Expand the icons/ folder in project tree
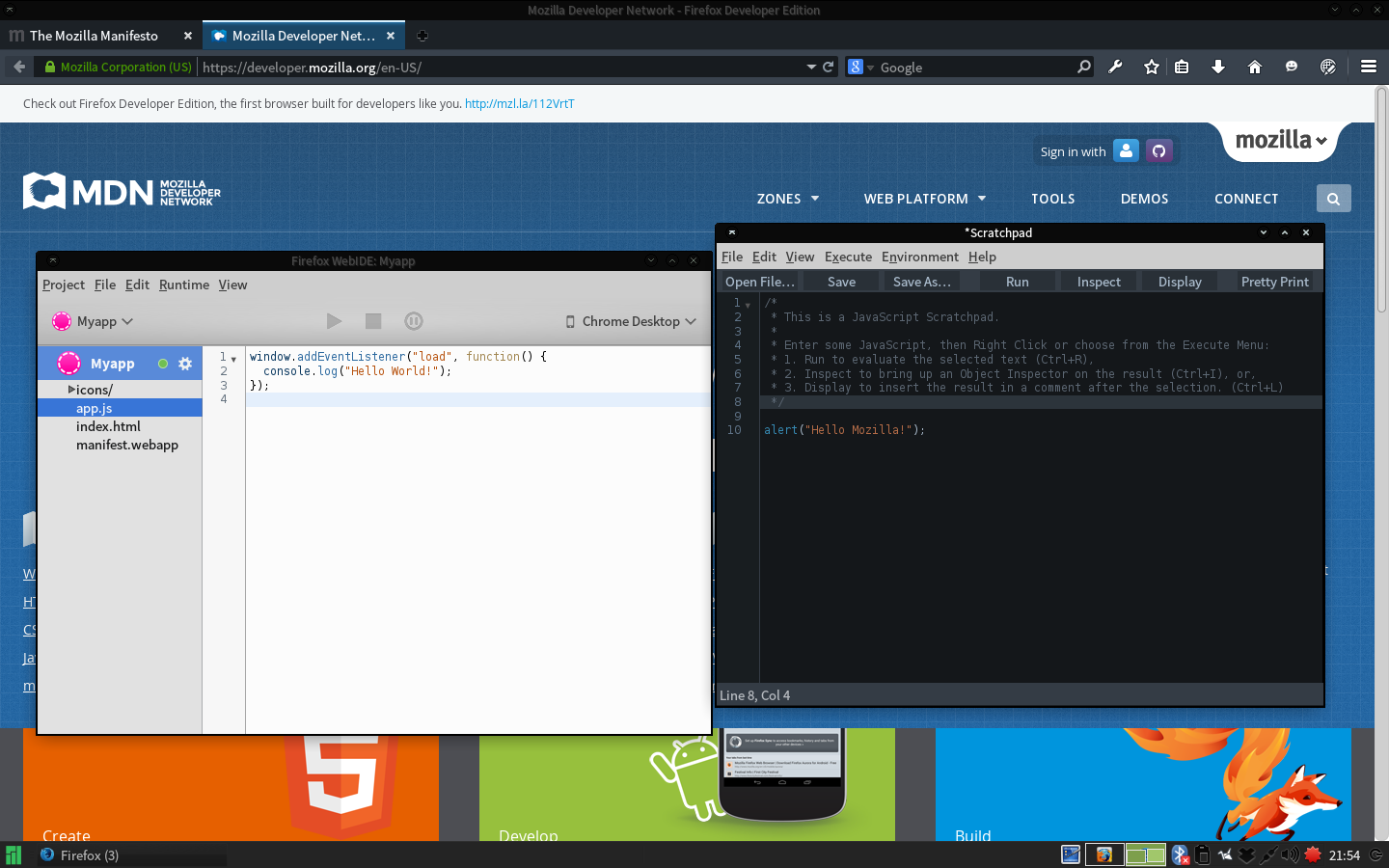This screenshot has height=868, width=1389. click(72, 390)
